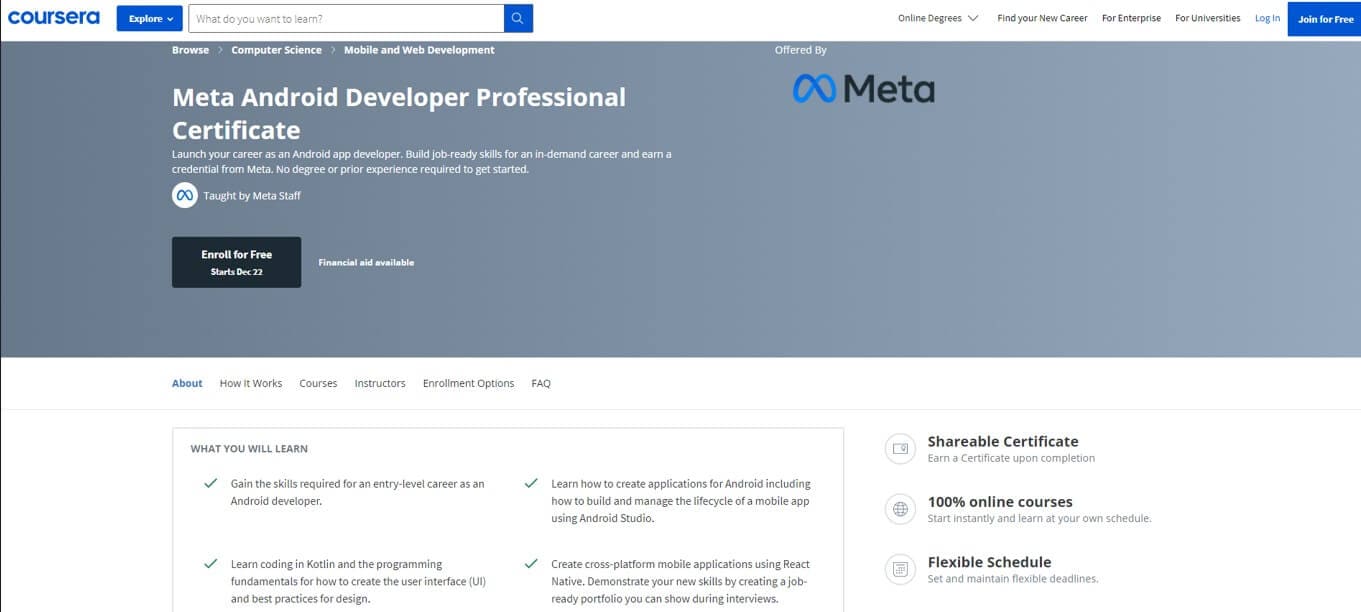Select Log In at the top right

(1267, 17)
